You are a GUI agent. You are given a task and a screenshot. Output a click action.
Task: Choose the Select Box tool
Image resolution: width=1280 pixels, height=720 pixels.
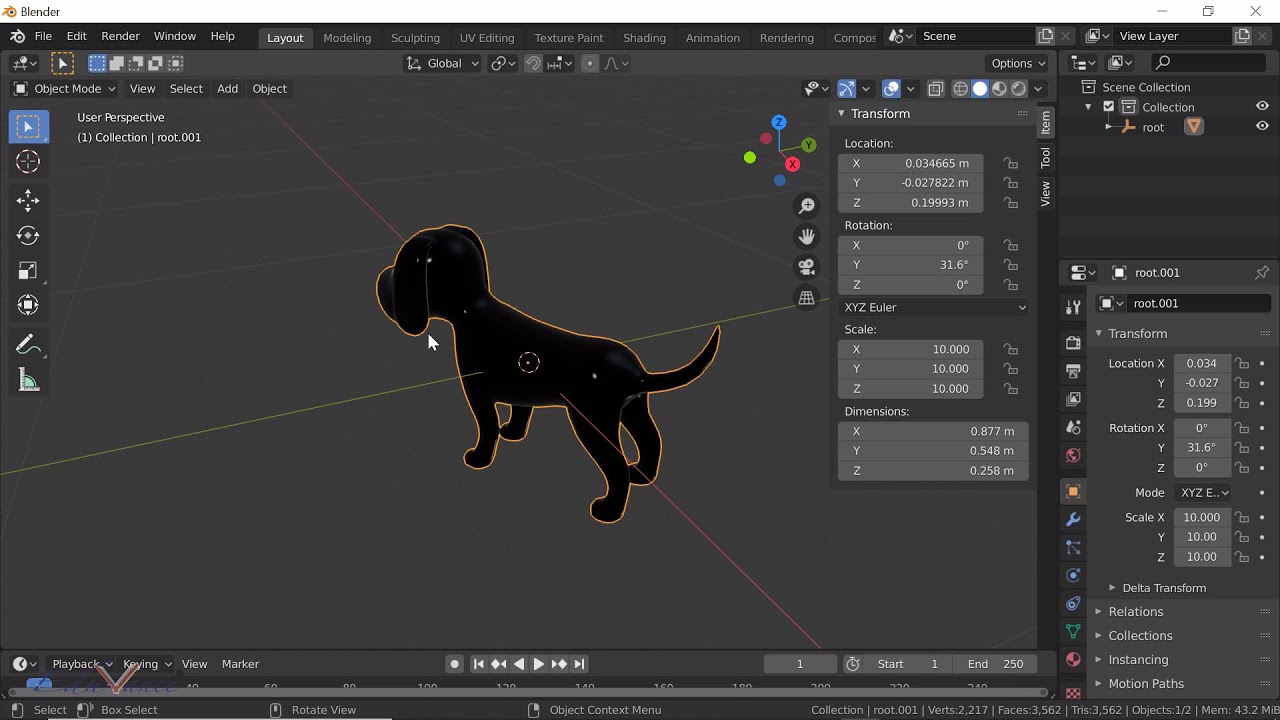point(28,126)
